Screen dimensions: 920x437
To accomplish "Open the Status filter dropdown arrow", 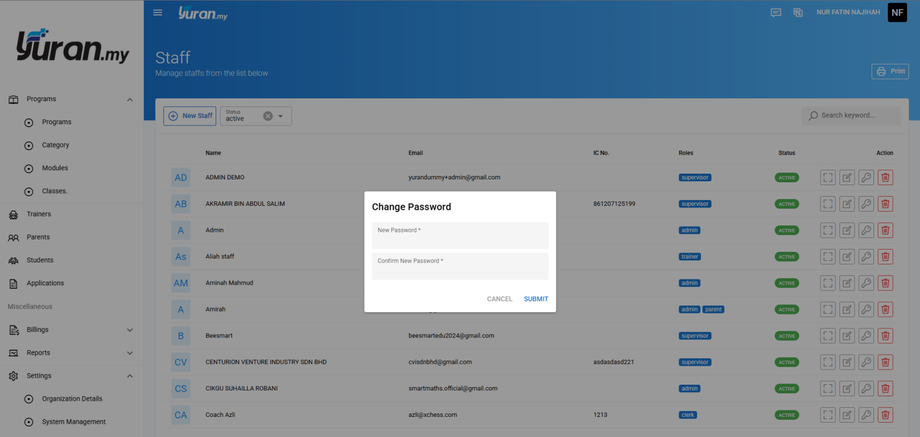I will tap(281, 116).
